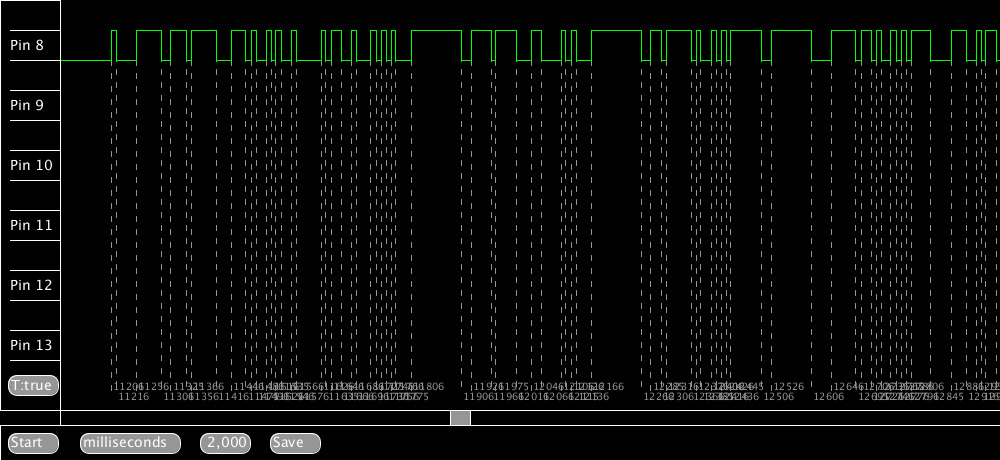The image size is (1000, 460).
Task: Open the milliseconds time unit selector
Action: pyautogui.click(x=130, y=443)
